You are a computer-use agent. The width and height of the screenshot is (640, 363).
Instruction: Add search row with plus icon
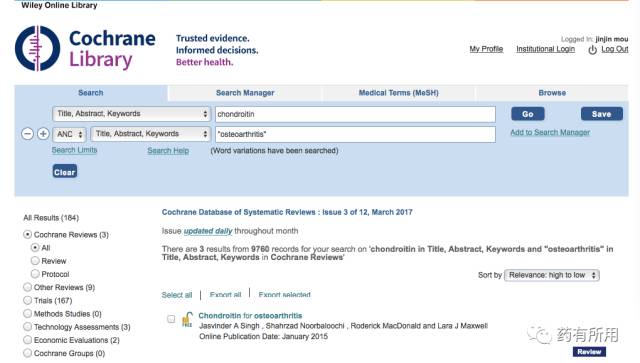43,134
